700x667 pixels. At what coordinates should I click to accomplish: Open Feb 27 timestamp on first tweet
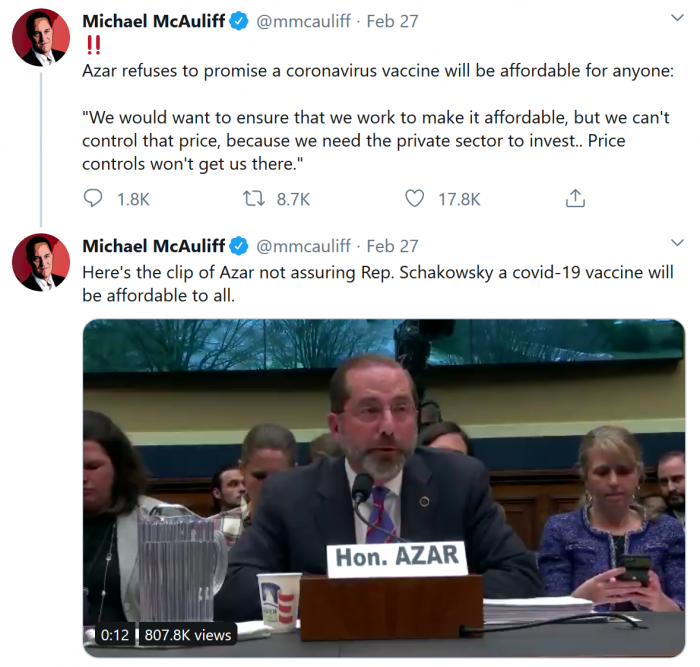392,21
